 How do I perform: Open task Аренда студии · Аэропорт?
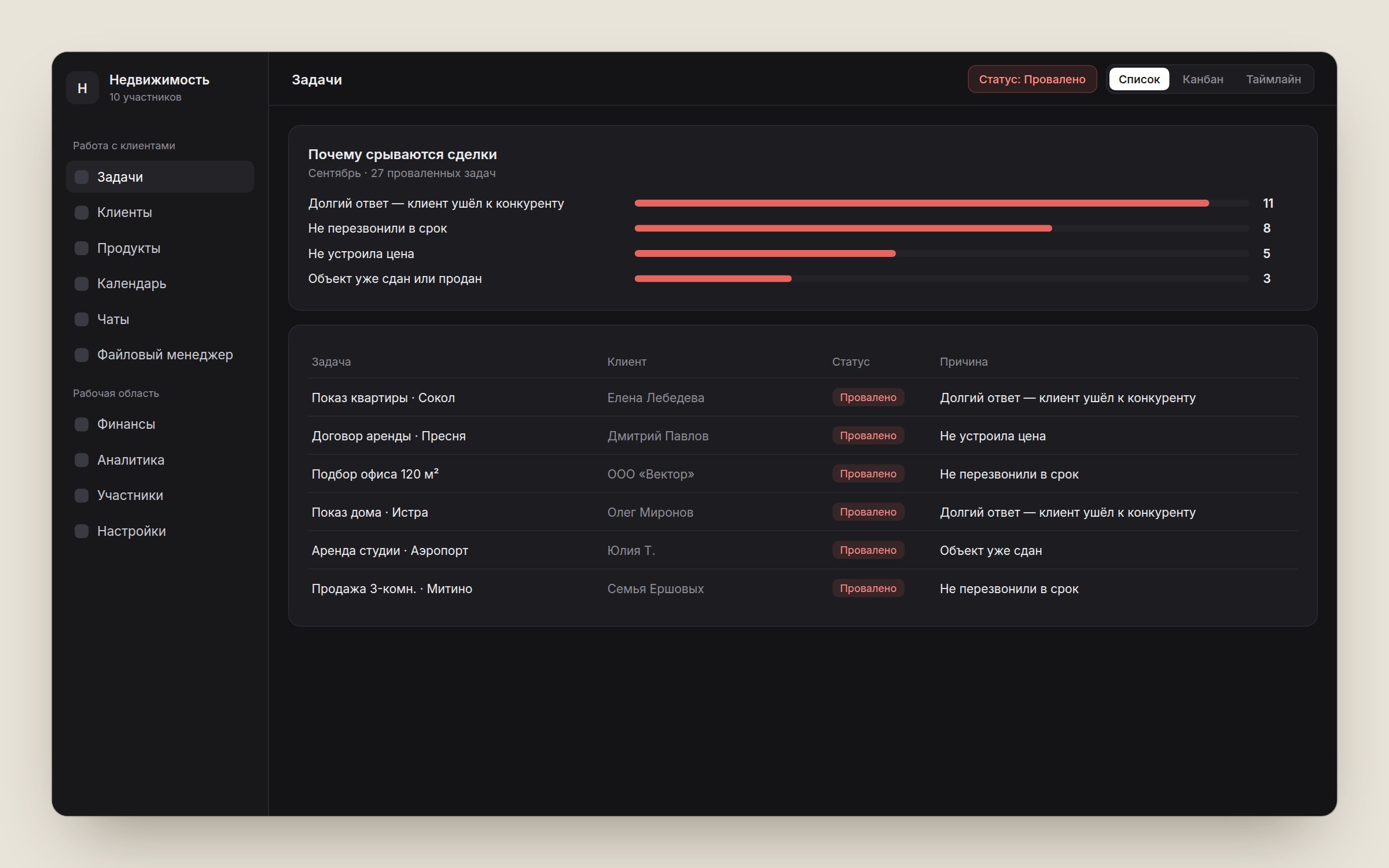pos(389,550)
